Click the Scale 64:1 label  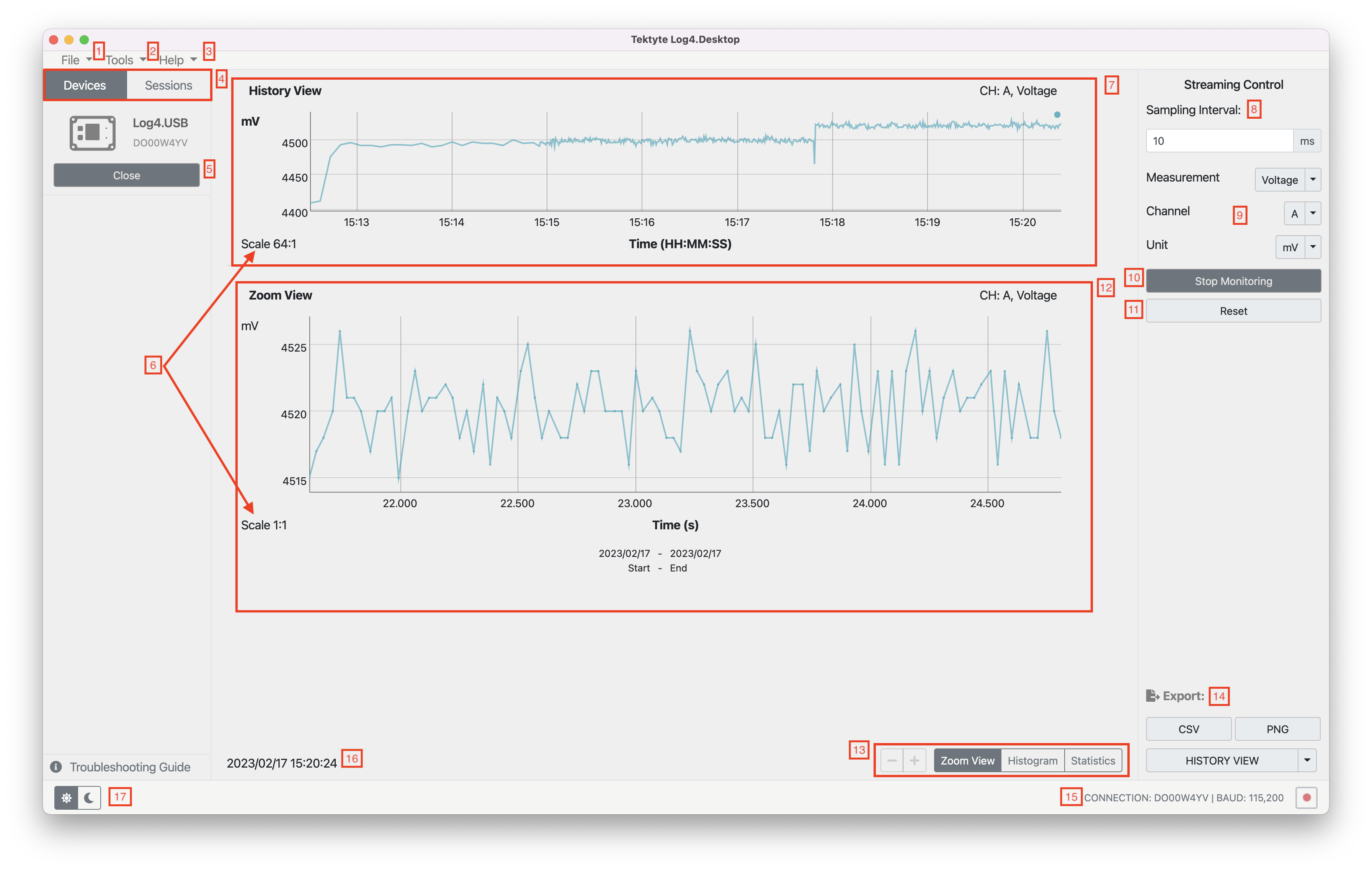click(x=268, y=244)
